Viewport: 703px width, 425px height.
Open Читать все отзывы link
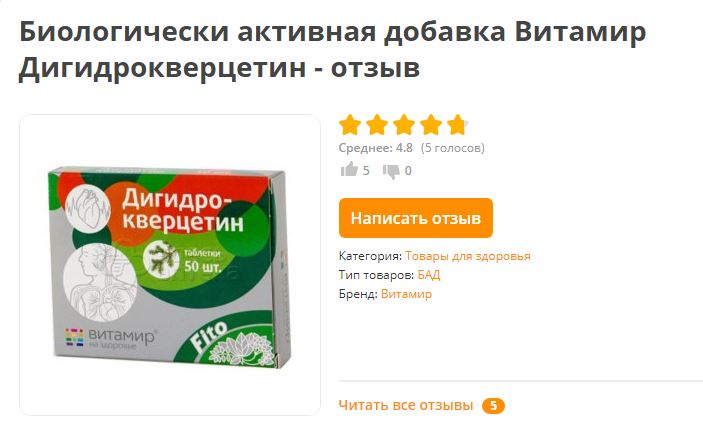tap(406, 405)
